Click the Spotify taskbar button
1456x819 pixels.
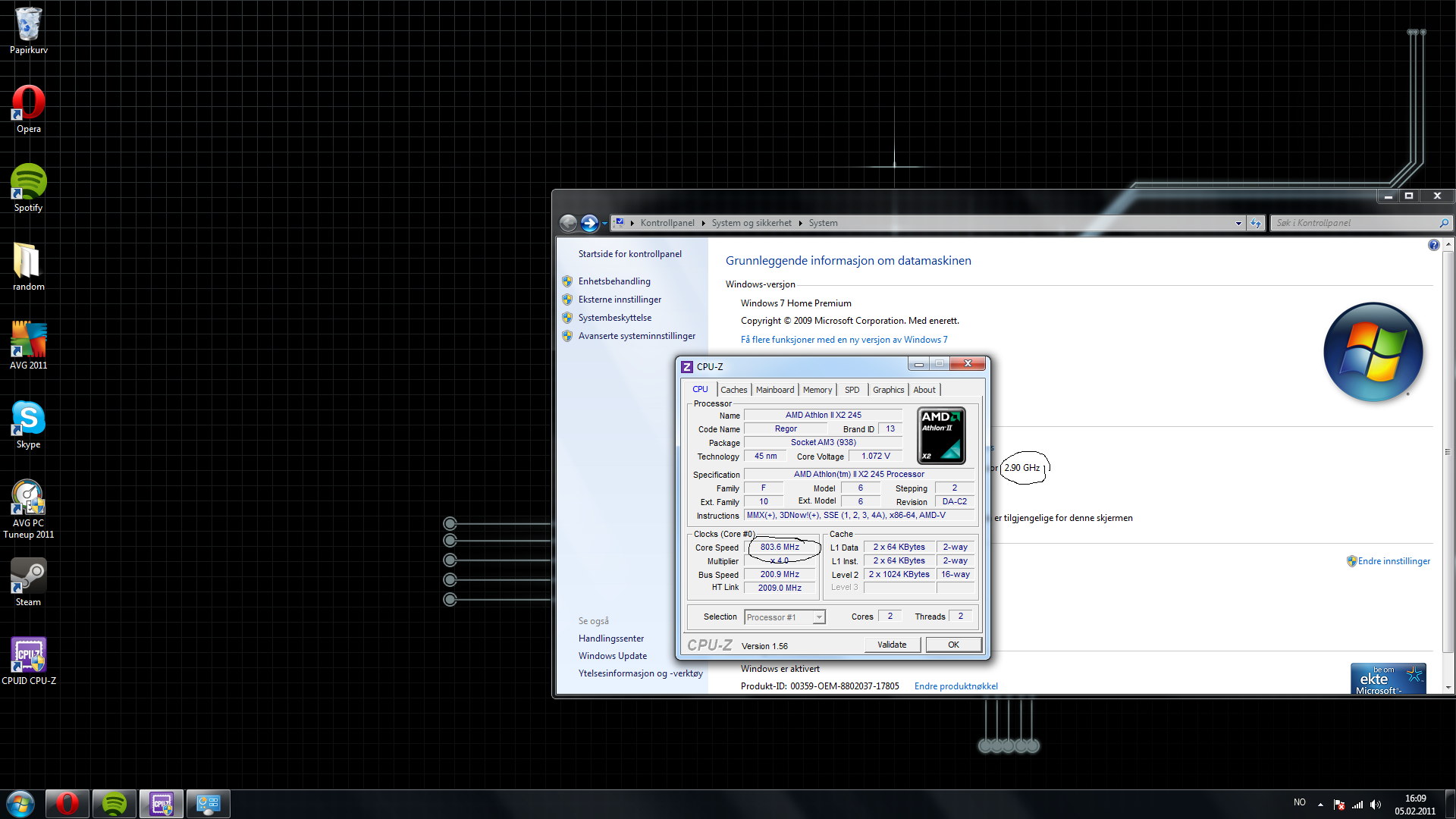[x=115, y=804]
